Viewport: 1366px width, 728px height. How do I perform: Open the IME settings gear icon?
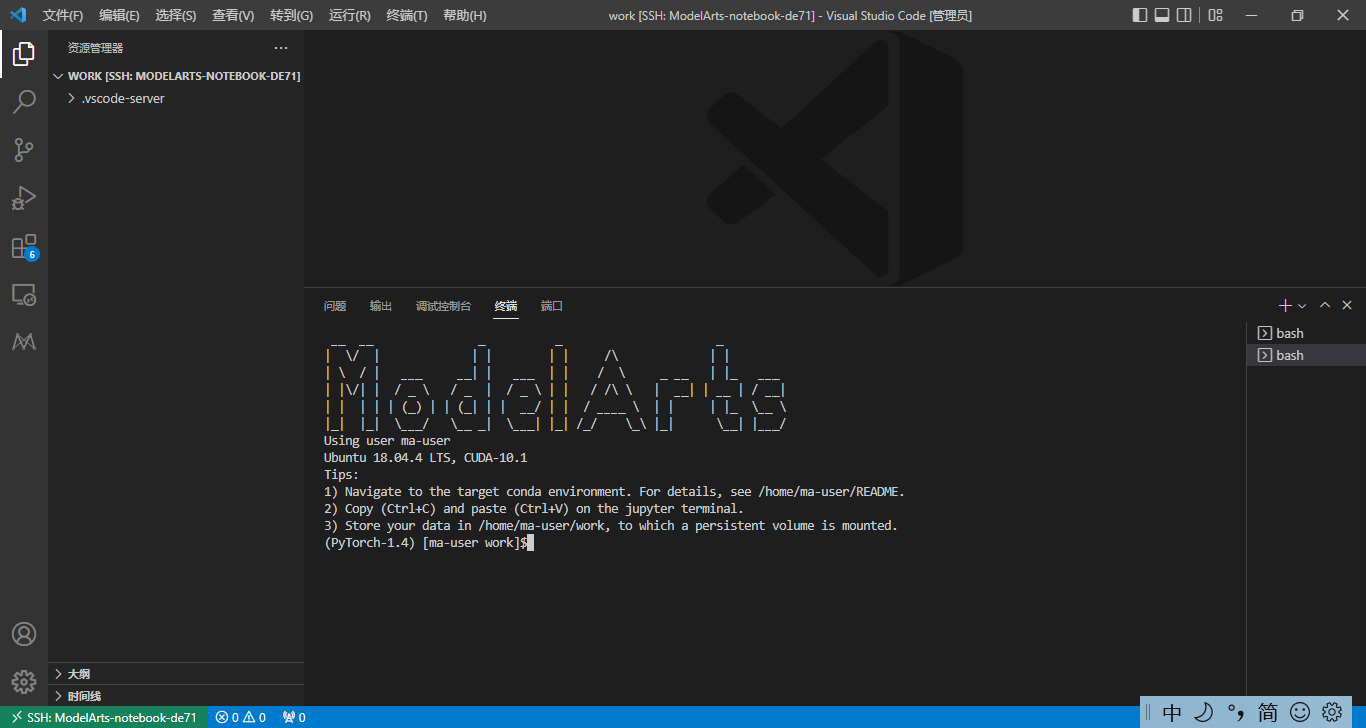tap(1332, 712)
